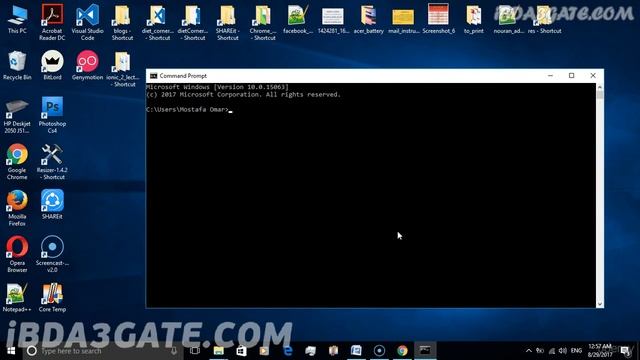640x360 pixels.
Task: Select the 1424281_16... file icon
Action: tap(333, 19)
